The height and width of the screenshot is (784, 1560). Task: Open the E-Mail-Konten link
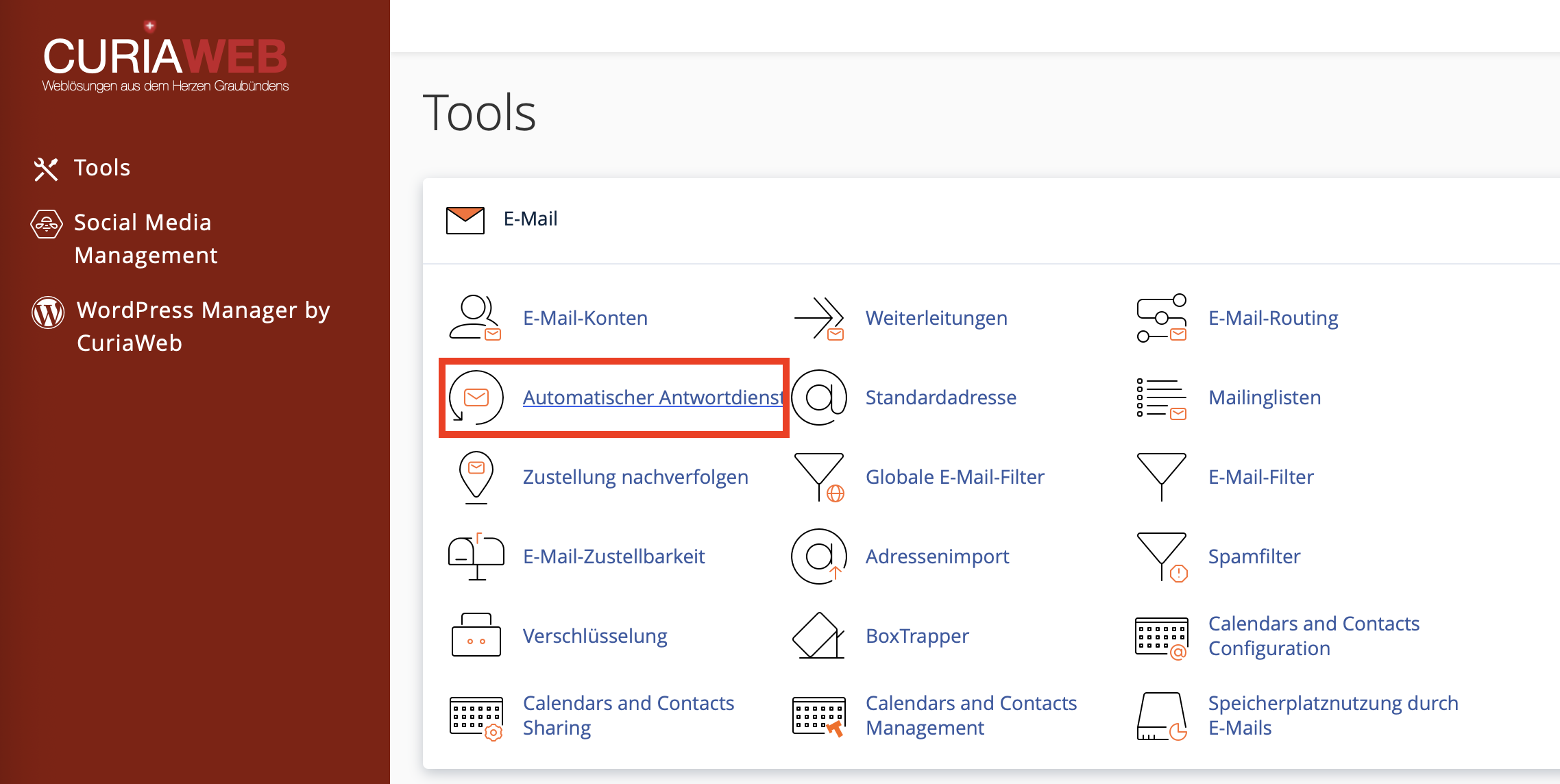coord(585,318)
